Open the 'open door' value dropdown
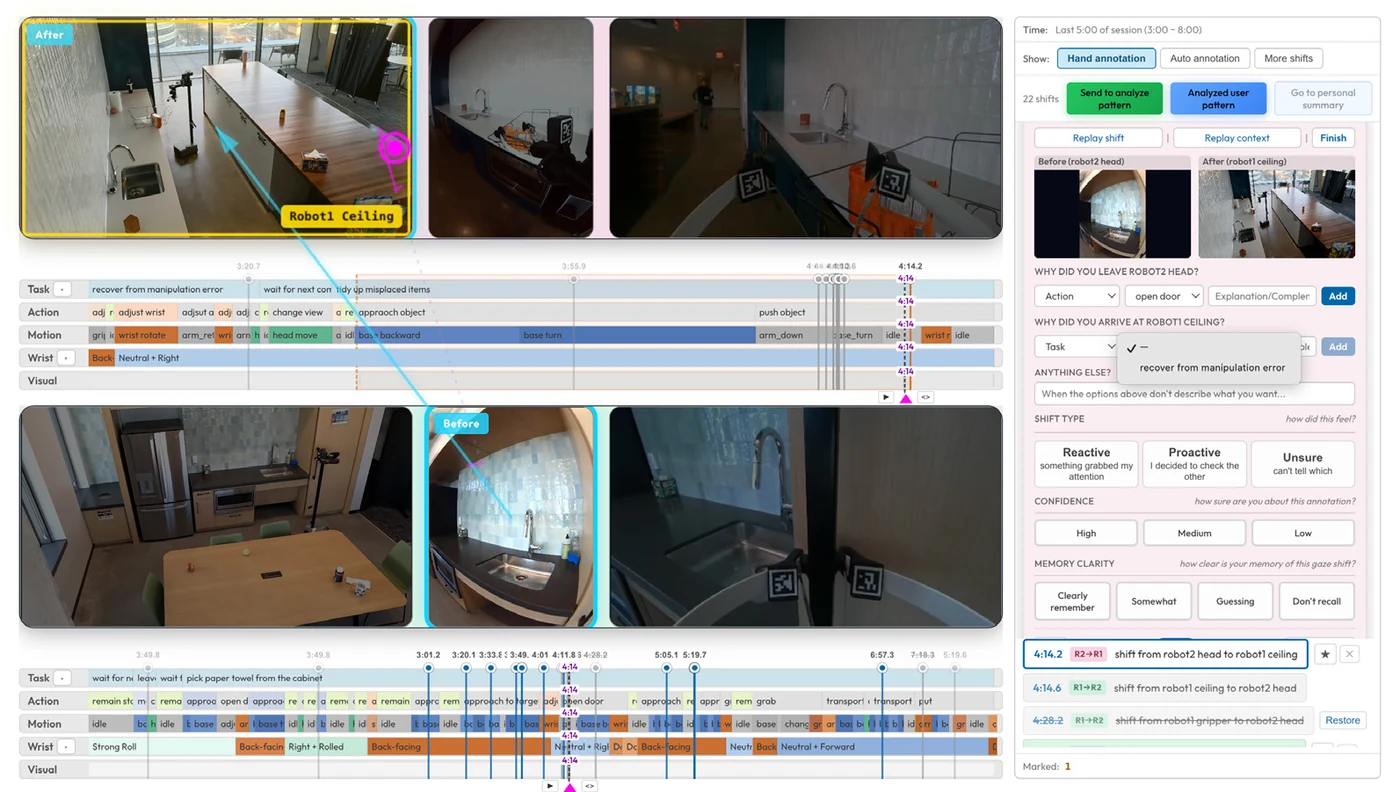1400x792 pixels. pos(1164,296)
